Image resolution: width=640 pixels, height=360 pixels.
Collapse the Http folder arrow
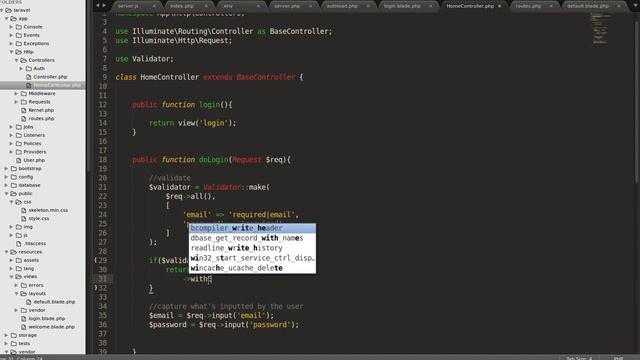pos(11,52)
